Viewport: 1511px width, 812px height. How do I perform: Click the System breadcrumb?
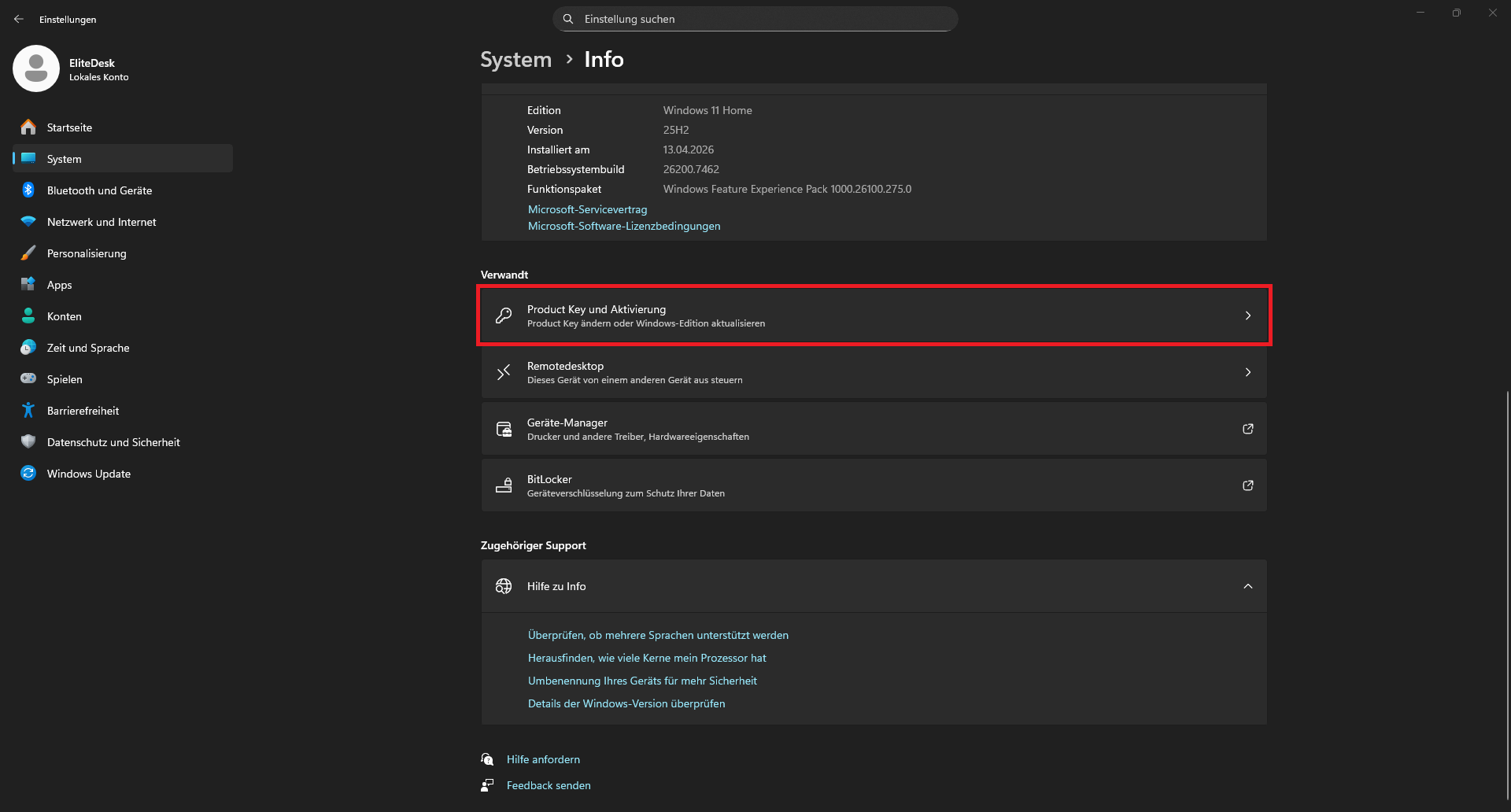pyautogui.click(x=515, y=60)
